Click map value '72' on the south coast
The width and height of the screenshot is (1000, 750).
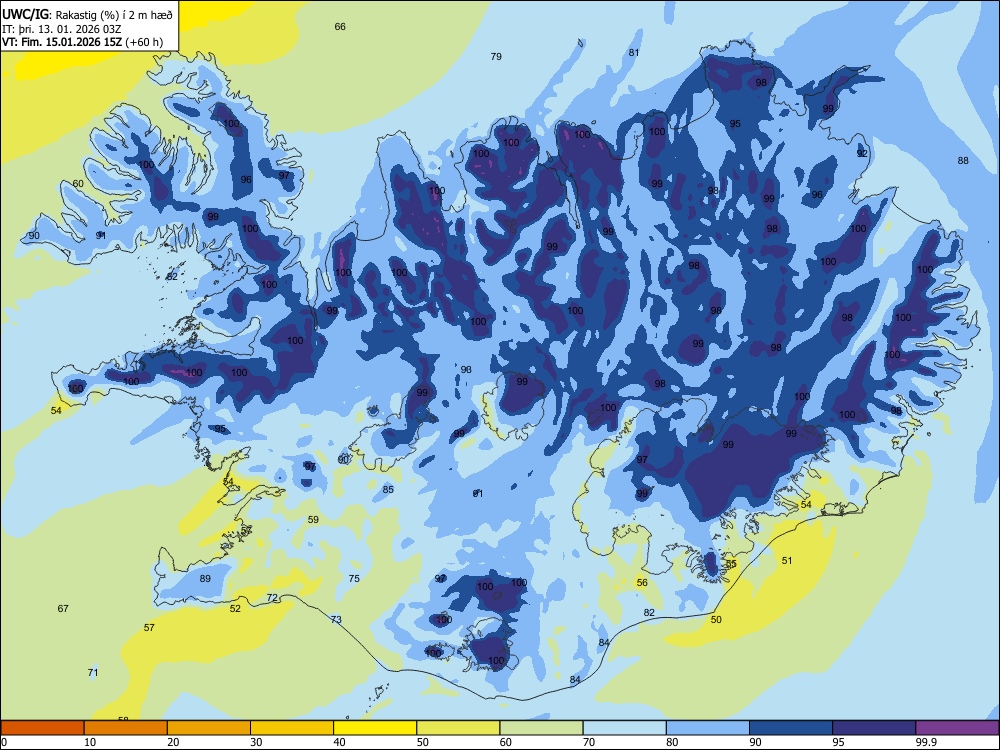[272, 598]
